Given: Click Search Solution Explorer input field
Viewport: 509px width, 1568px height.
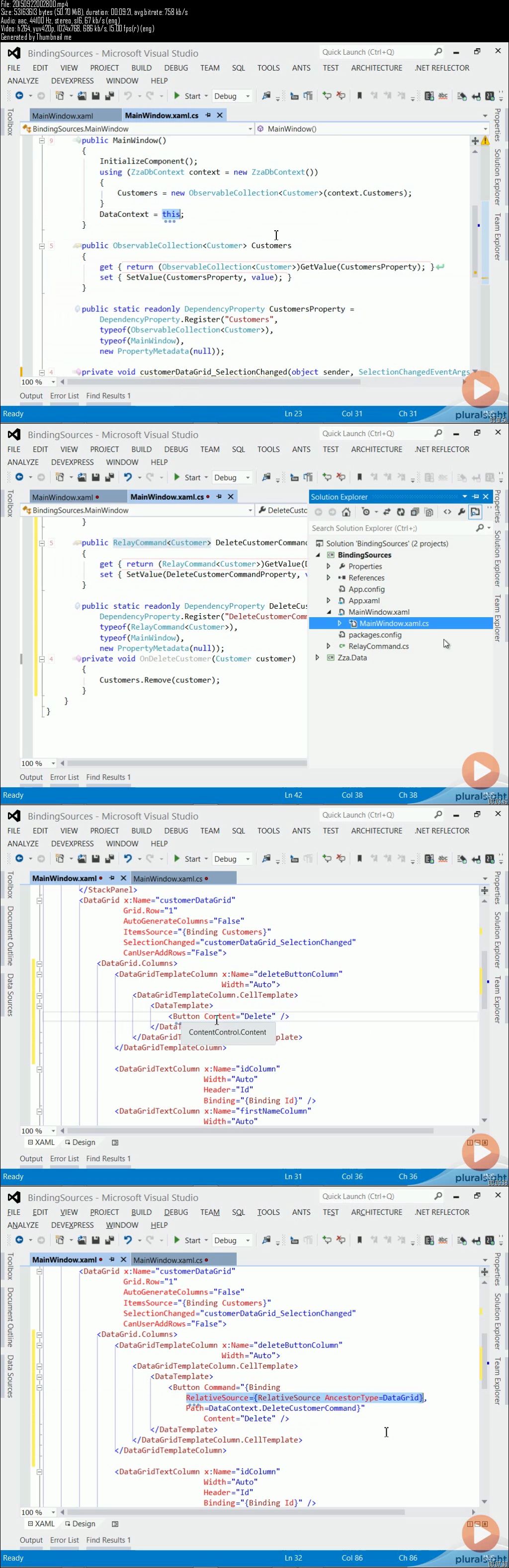Looking at the screenshot, I should pyautogui.click(x=392, y=528).
